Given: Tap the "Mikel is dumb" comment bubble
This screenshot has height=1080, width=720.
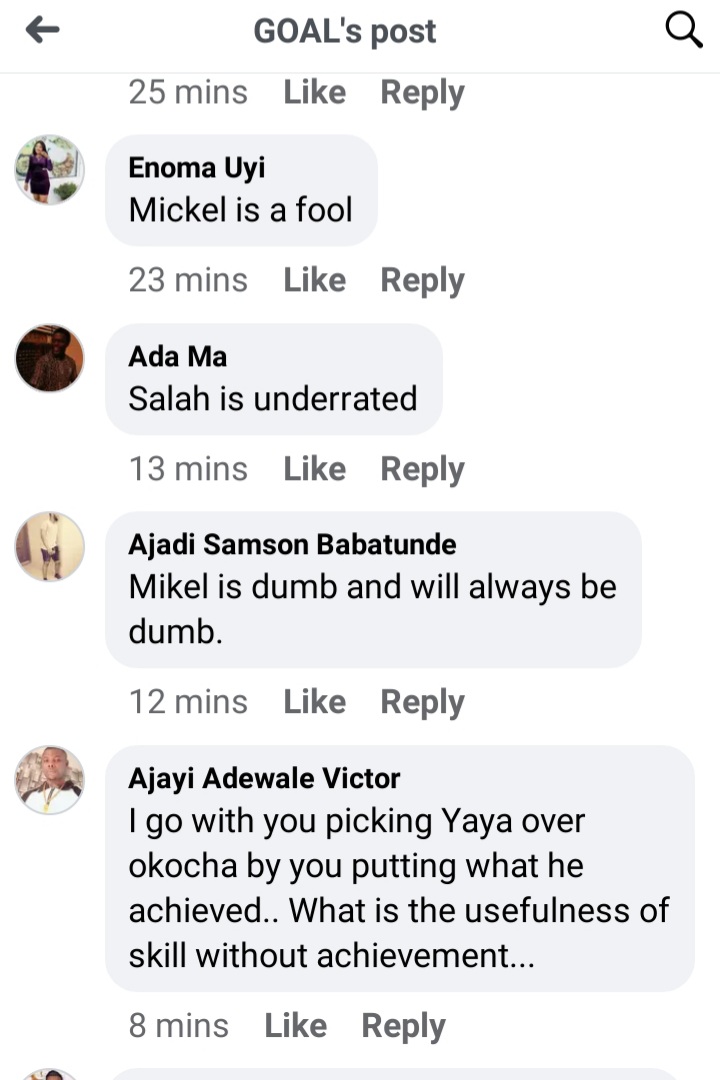Looking at the screenshot, I should pos(372,590).
